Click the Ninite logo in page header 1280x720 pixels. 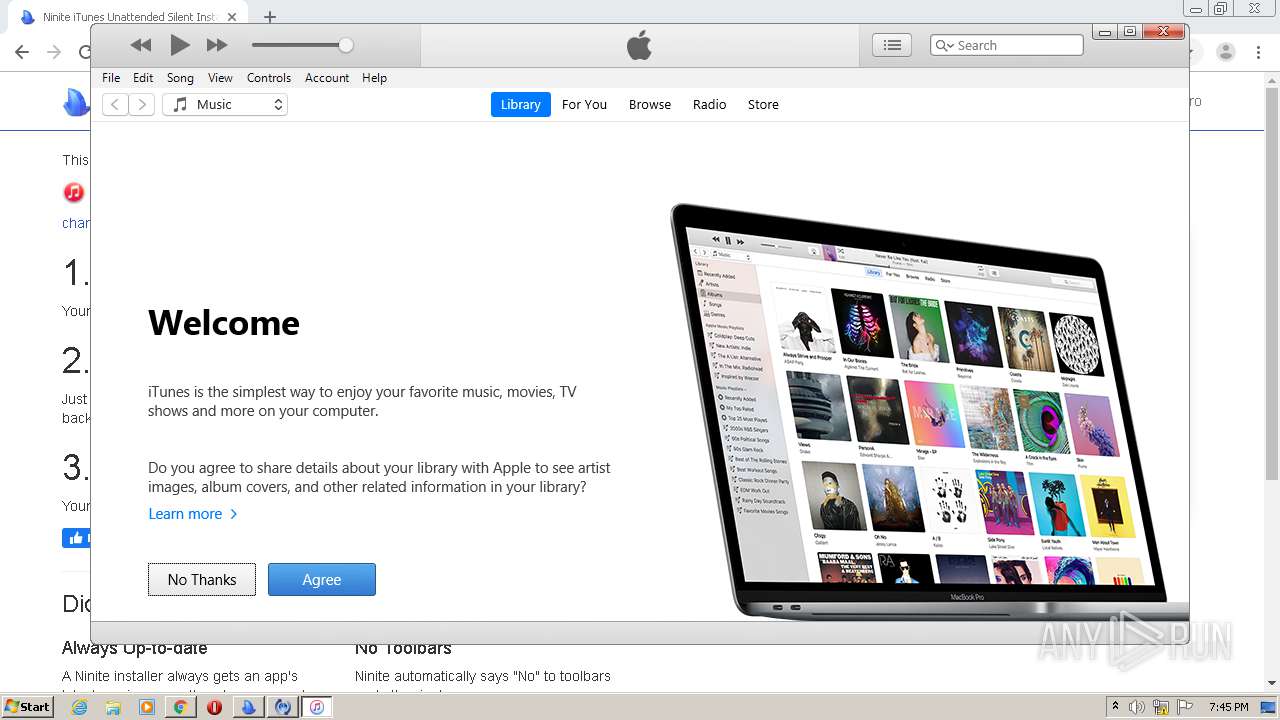[76, 102]
